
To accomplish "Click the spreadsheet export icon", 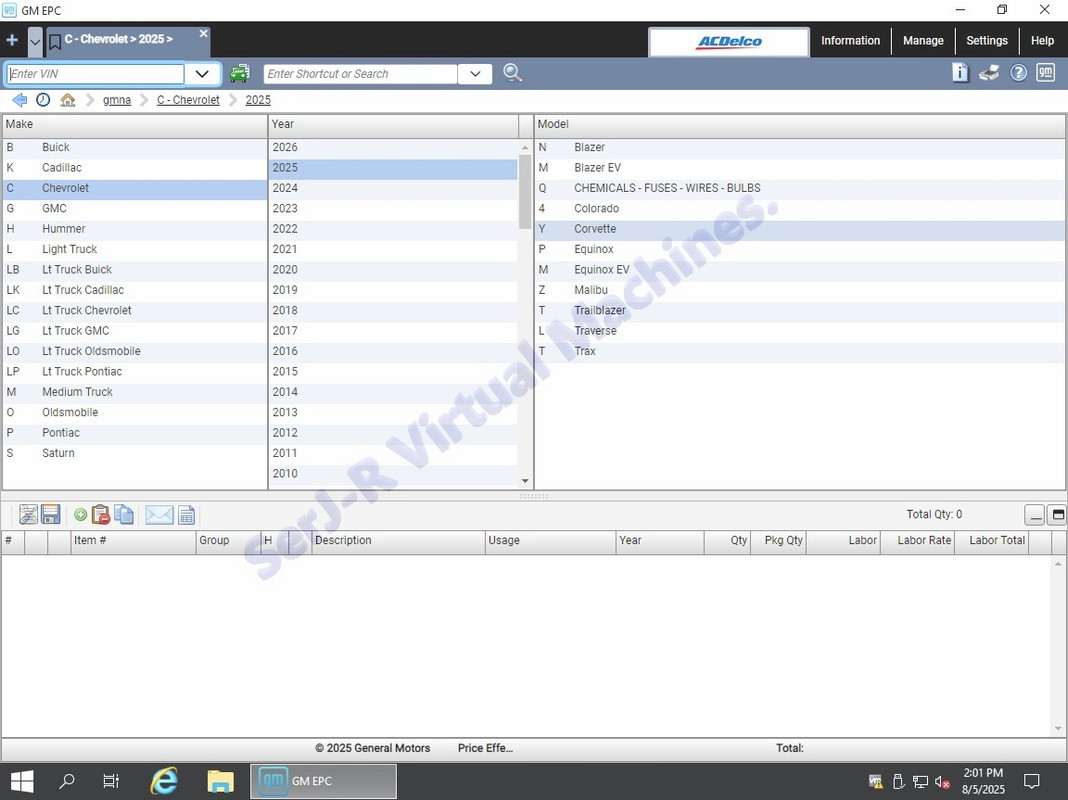I will tap(187, 515).
